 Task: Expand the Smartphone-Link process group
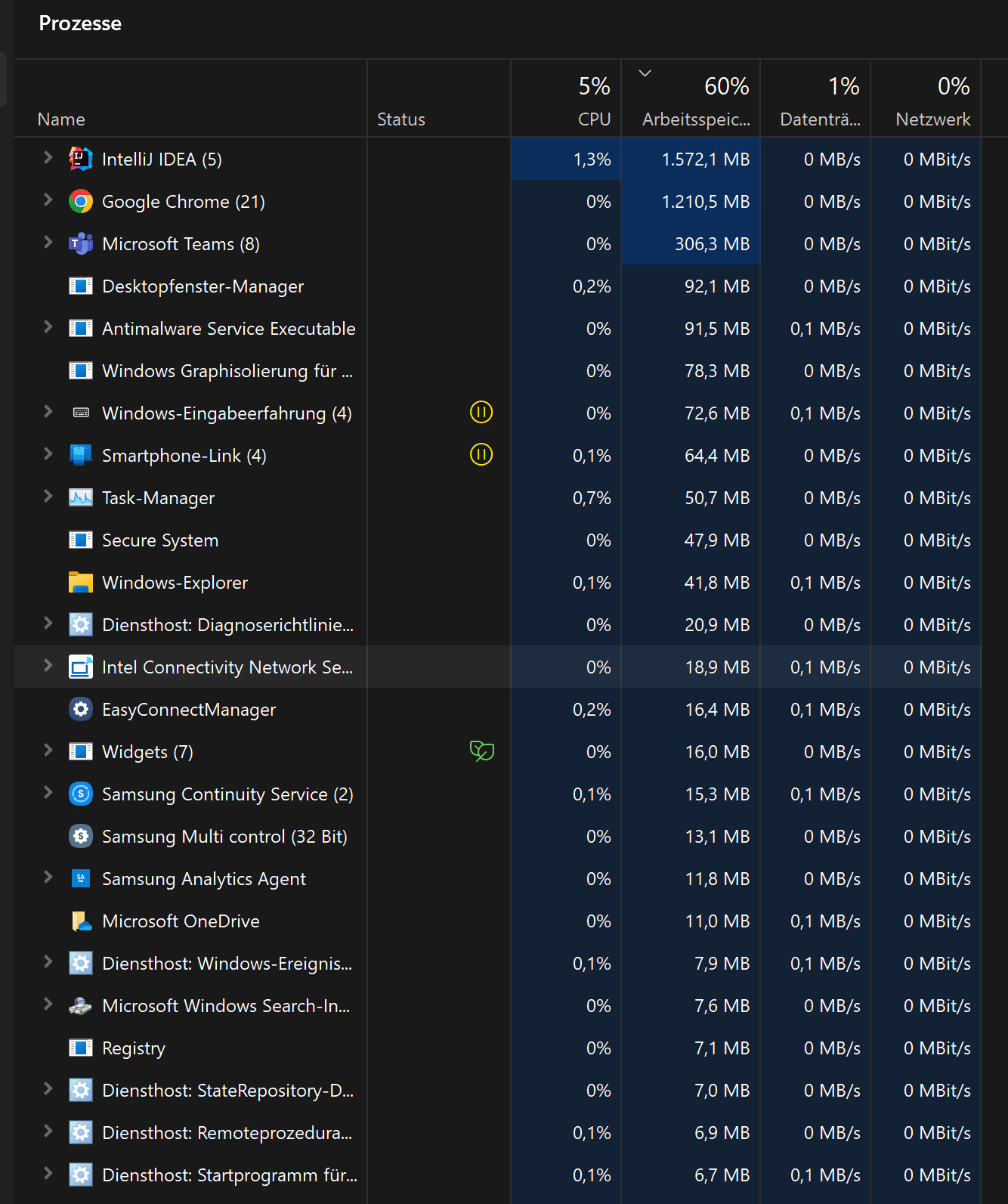click(x=48, y=453)
